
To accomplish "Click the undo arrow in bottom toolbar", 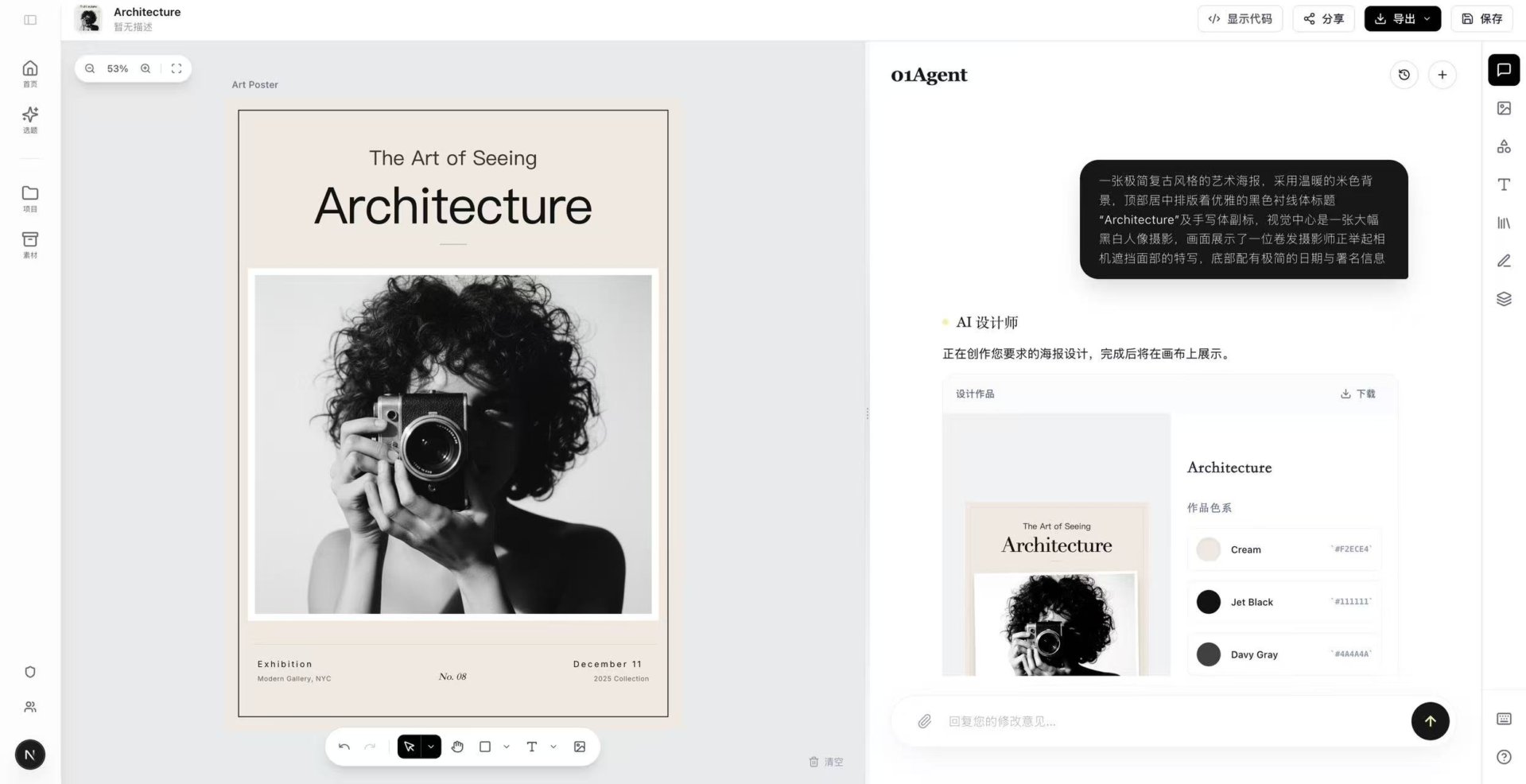I will pos(344,747).
